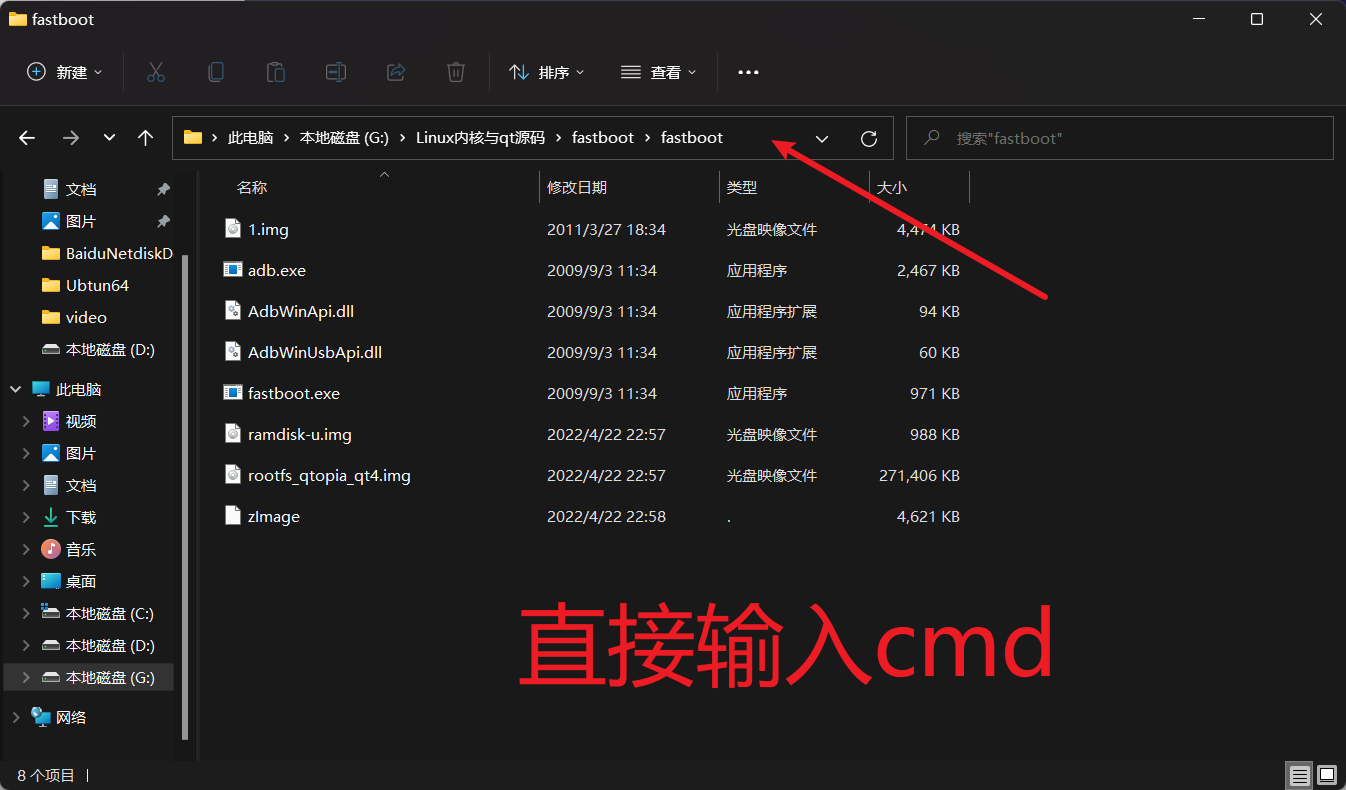Expand the 音乐 tree node

click(27, 549)
